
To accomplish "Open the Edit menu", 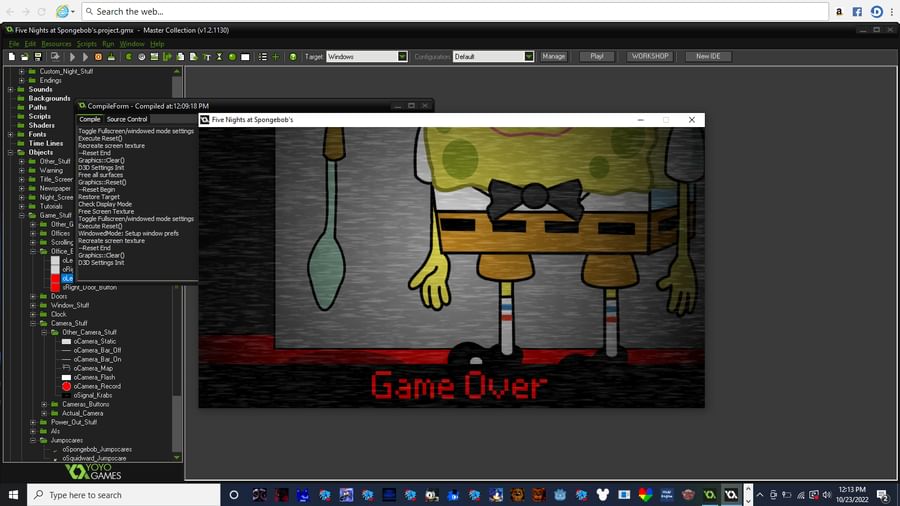I will coord(30,44).
